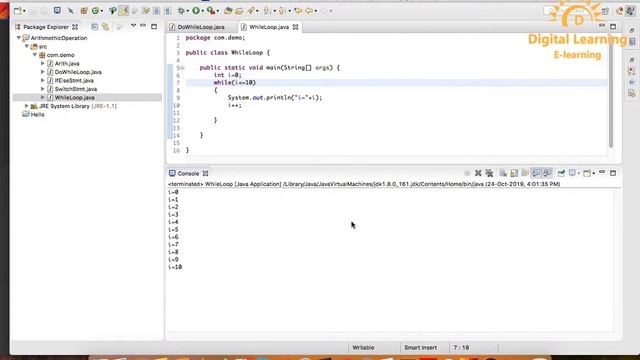Collapse All in Package Explorer toolbar

click(x=95, y=27)
